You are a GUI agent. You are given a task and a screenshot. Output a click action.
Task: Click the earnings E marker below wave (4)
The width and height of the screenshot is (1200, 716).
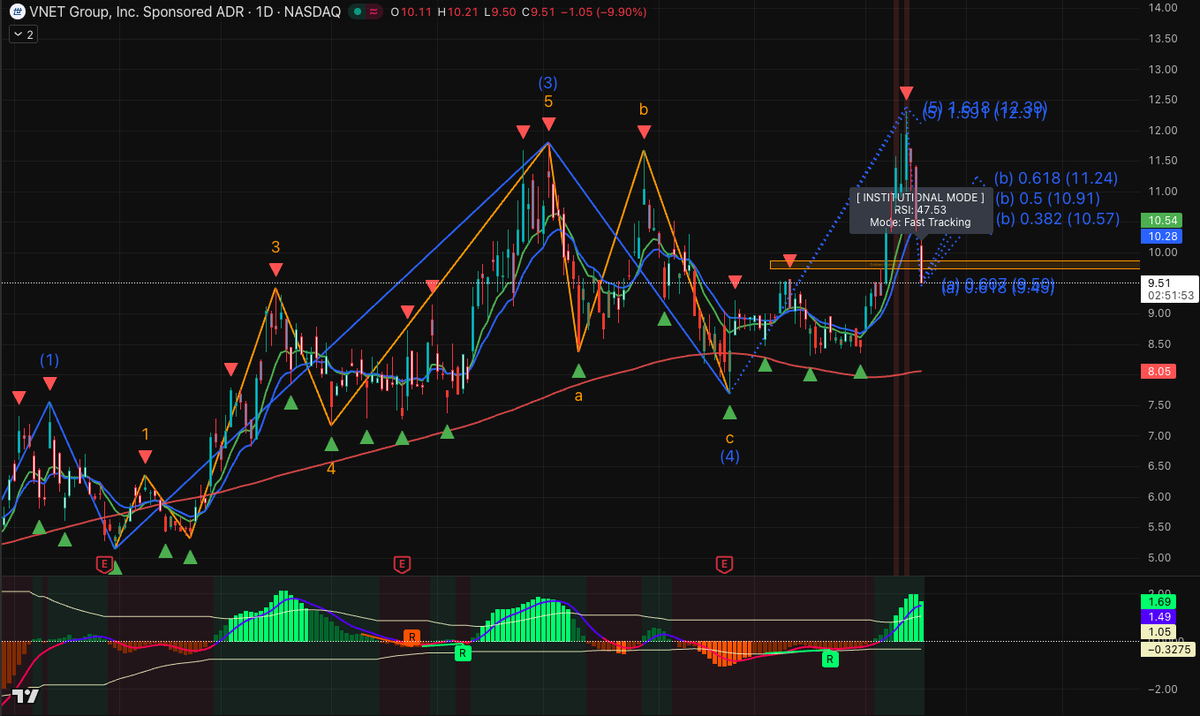(724, 564)
